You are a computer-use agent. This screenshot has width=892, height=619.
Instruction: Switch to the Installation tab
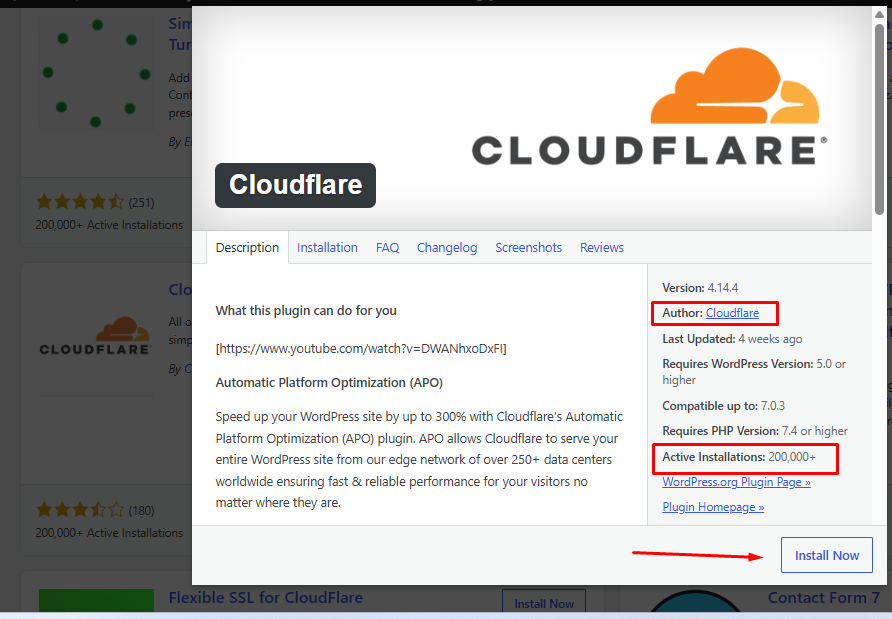point(327,247)
